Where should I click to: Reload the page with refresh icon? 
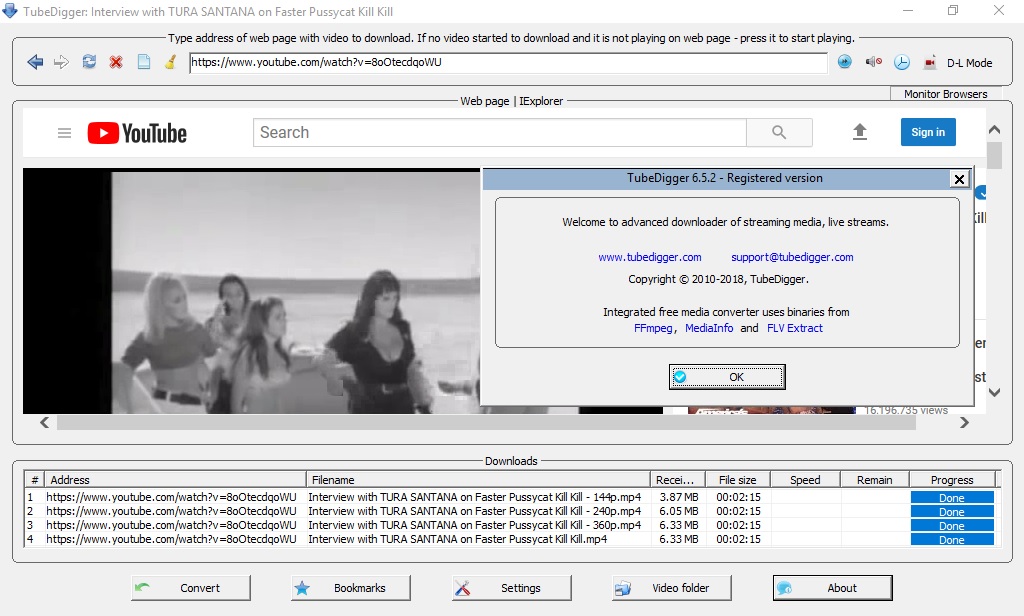tap(89, 62)
